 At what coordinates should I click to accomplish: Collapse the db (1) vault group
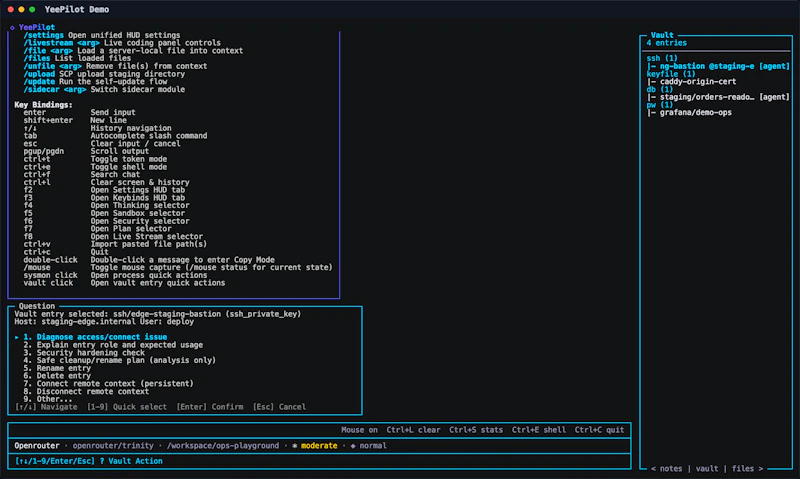click(x=660, y=89)
